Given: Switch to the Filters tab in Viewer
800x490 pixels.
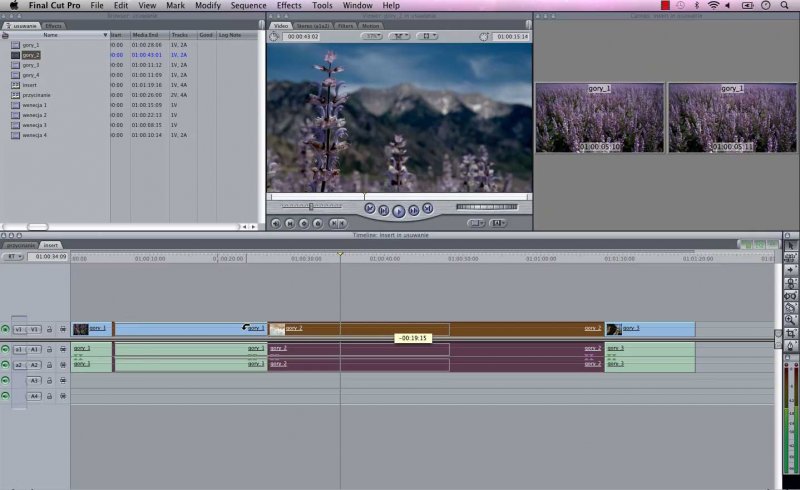Looking at the screenshot, I should click(345, 26).
